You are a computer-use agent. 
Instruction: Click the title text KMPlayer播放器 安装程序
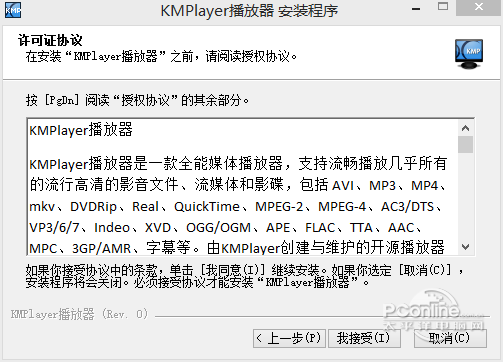pos(249,11)
